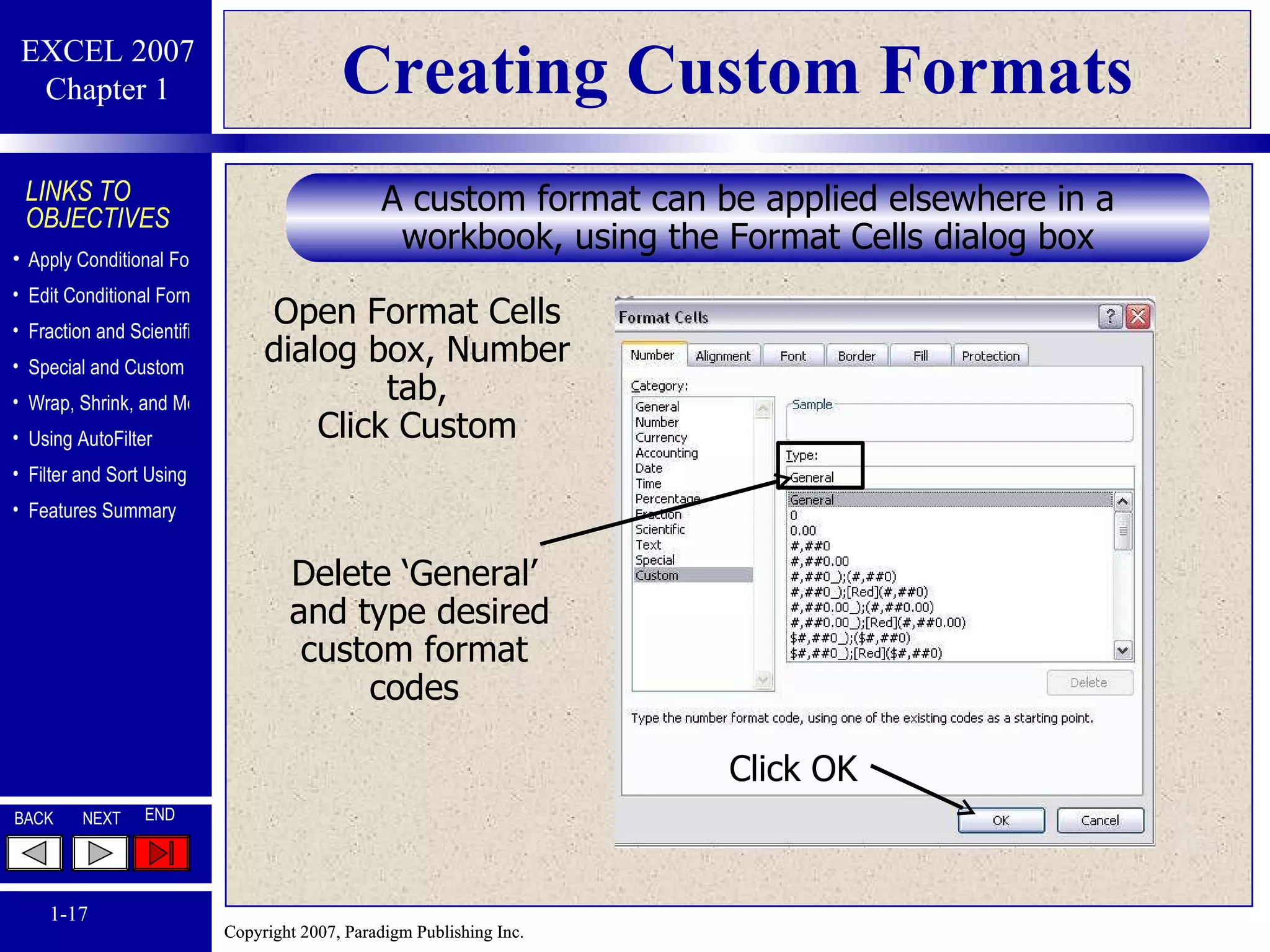Open Apply Conditional Fo objective link
The width and height of the screenshot is (1270, 952).
109,260
